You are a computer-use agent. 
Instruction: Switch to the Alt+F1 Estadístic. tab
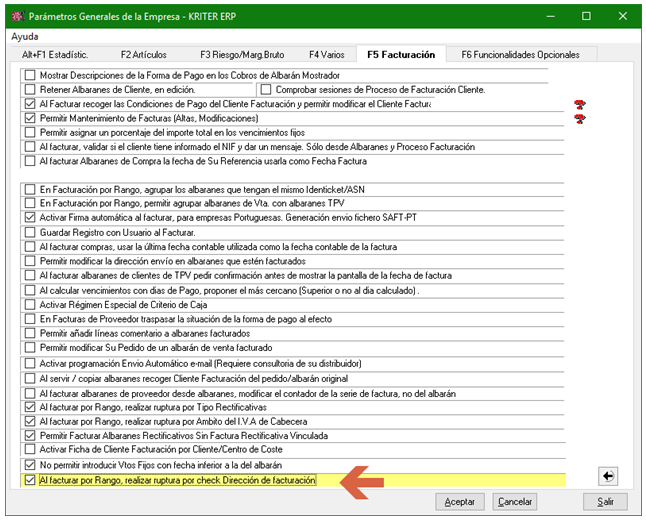pos(55,54)
